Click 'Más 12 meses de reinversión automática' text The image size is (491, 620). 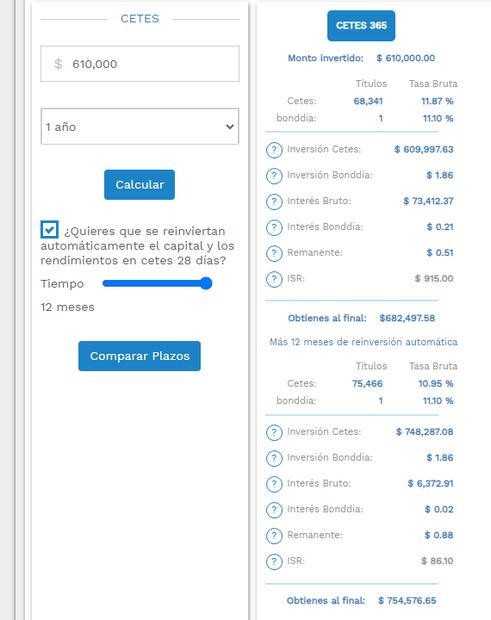[363, 342]
